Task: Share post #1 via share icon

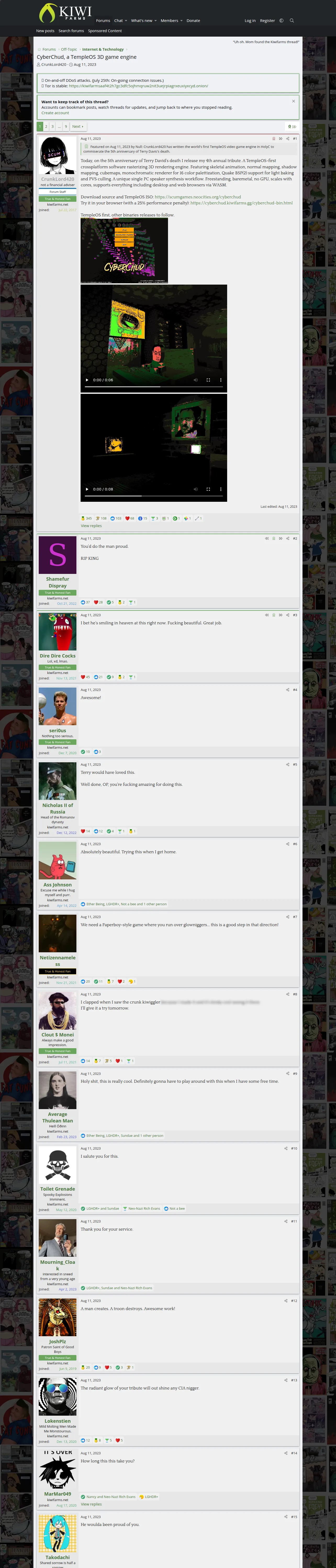Action: pos(288,139)
